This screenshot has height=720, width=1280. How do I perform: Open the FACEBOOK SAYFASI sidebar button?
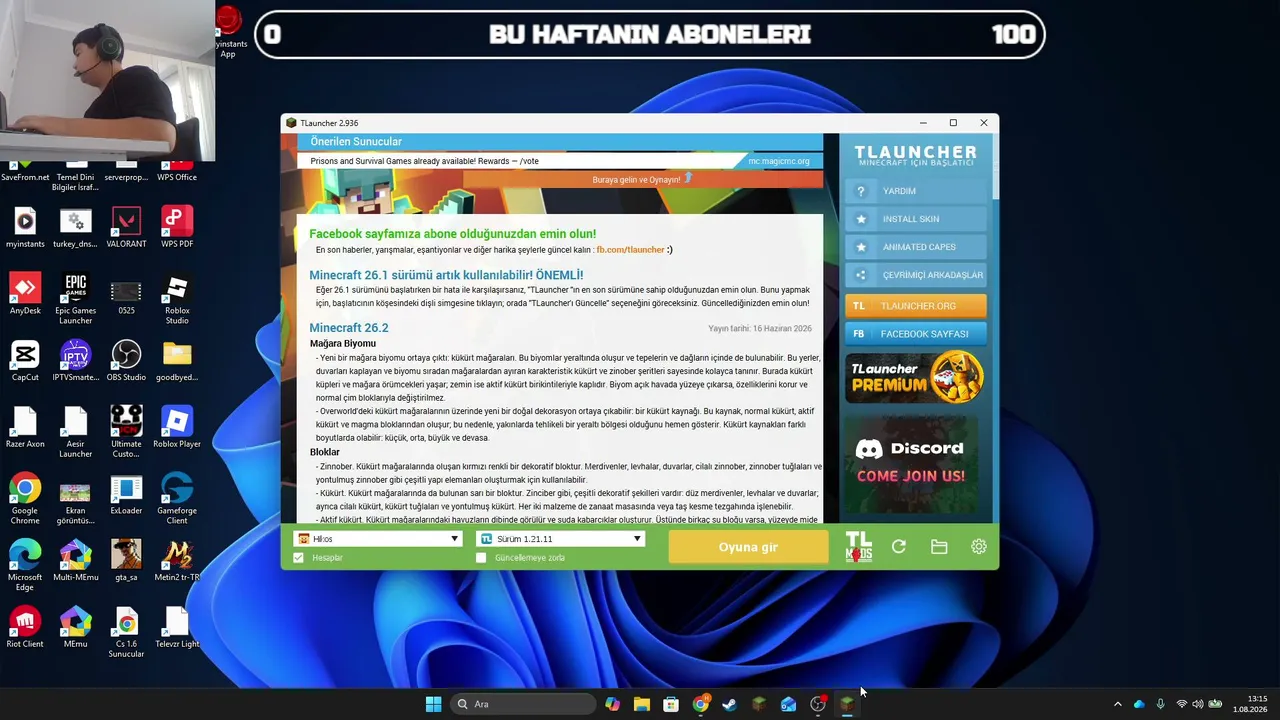[x=916, y=334]
